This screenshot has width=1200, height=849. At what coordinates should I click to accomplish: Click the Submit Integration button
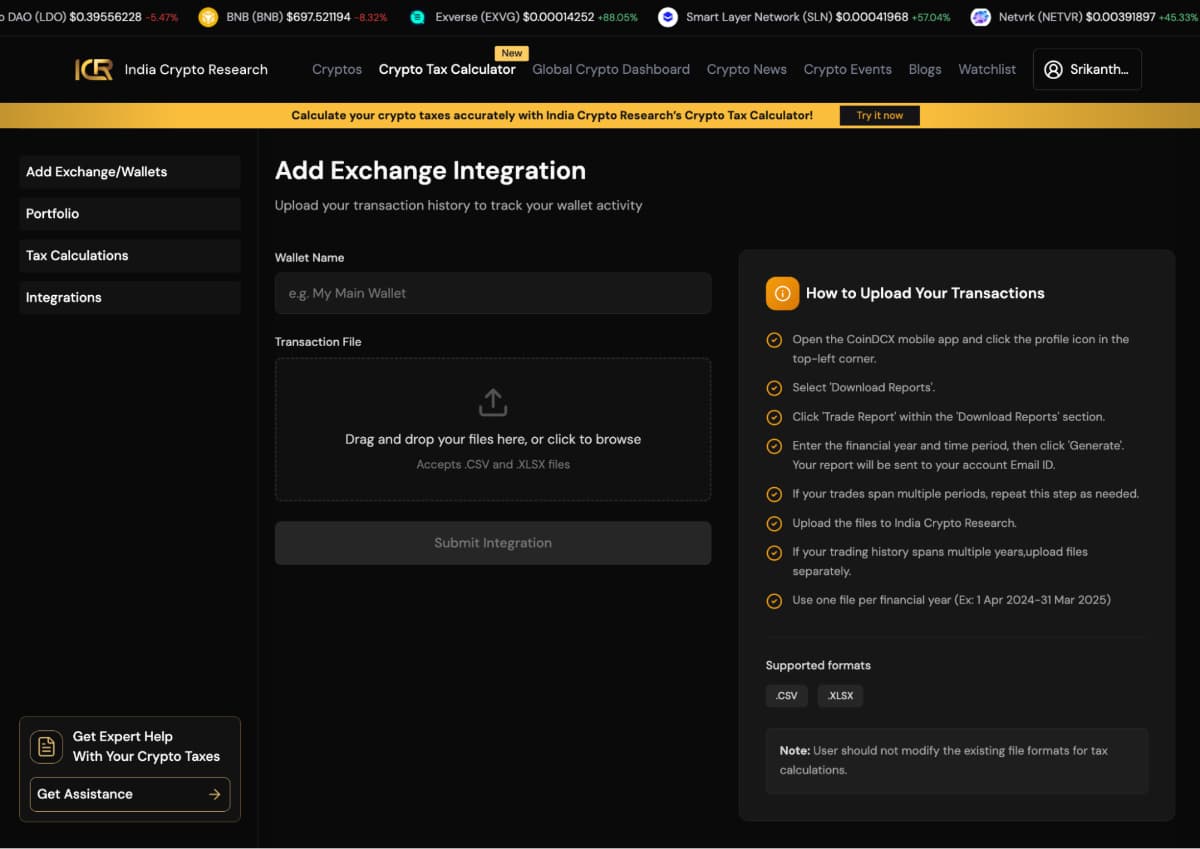click(493, 543)
